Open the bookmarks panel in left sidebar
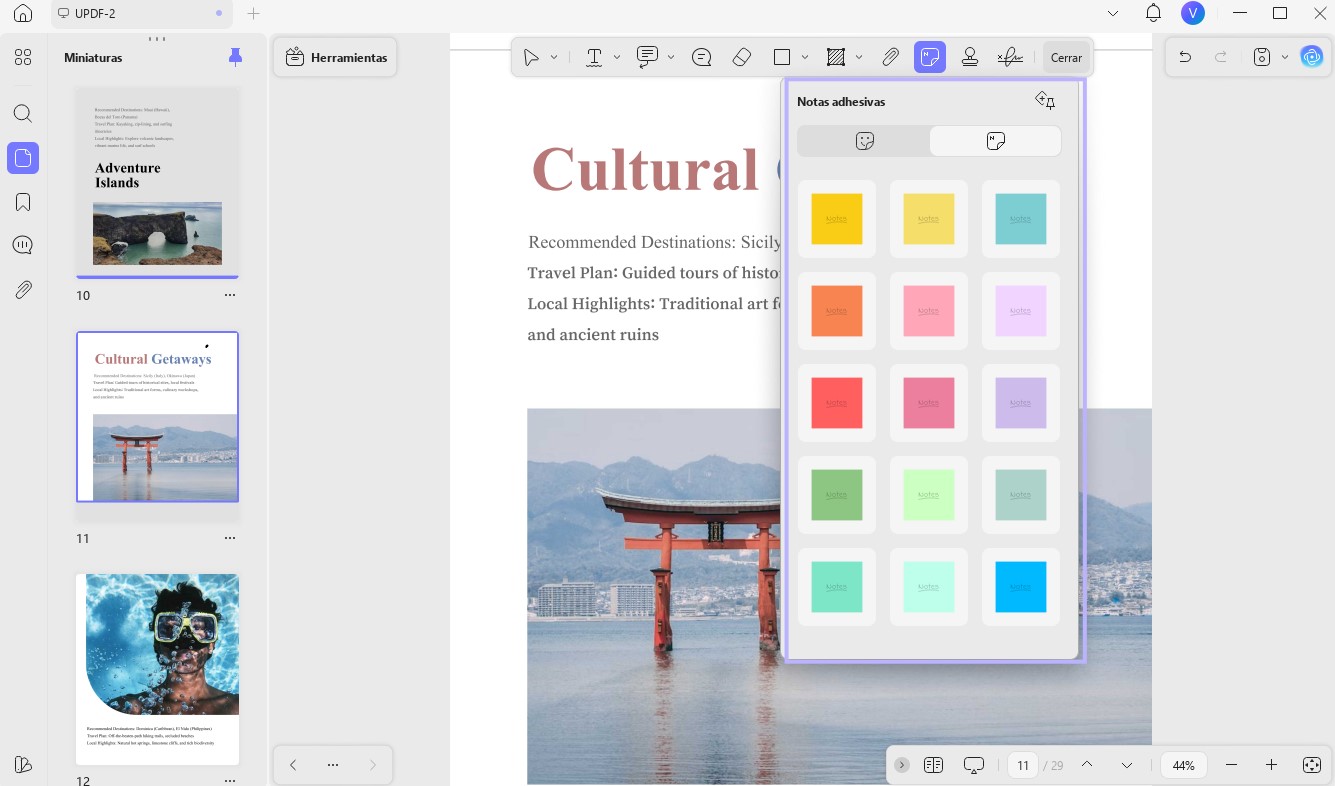Screen dimensions: 1335x786 click(23, 202)
